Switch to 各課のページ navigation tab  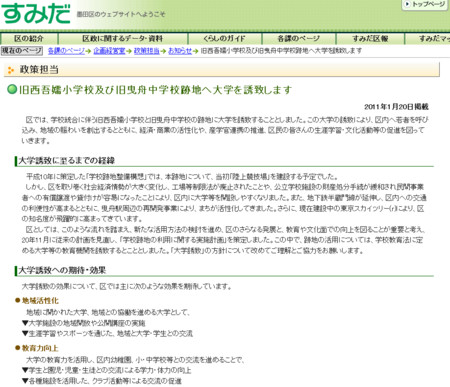(299, 39)
